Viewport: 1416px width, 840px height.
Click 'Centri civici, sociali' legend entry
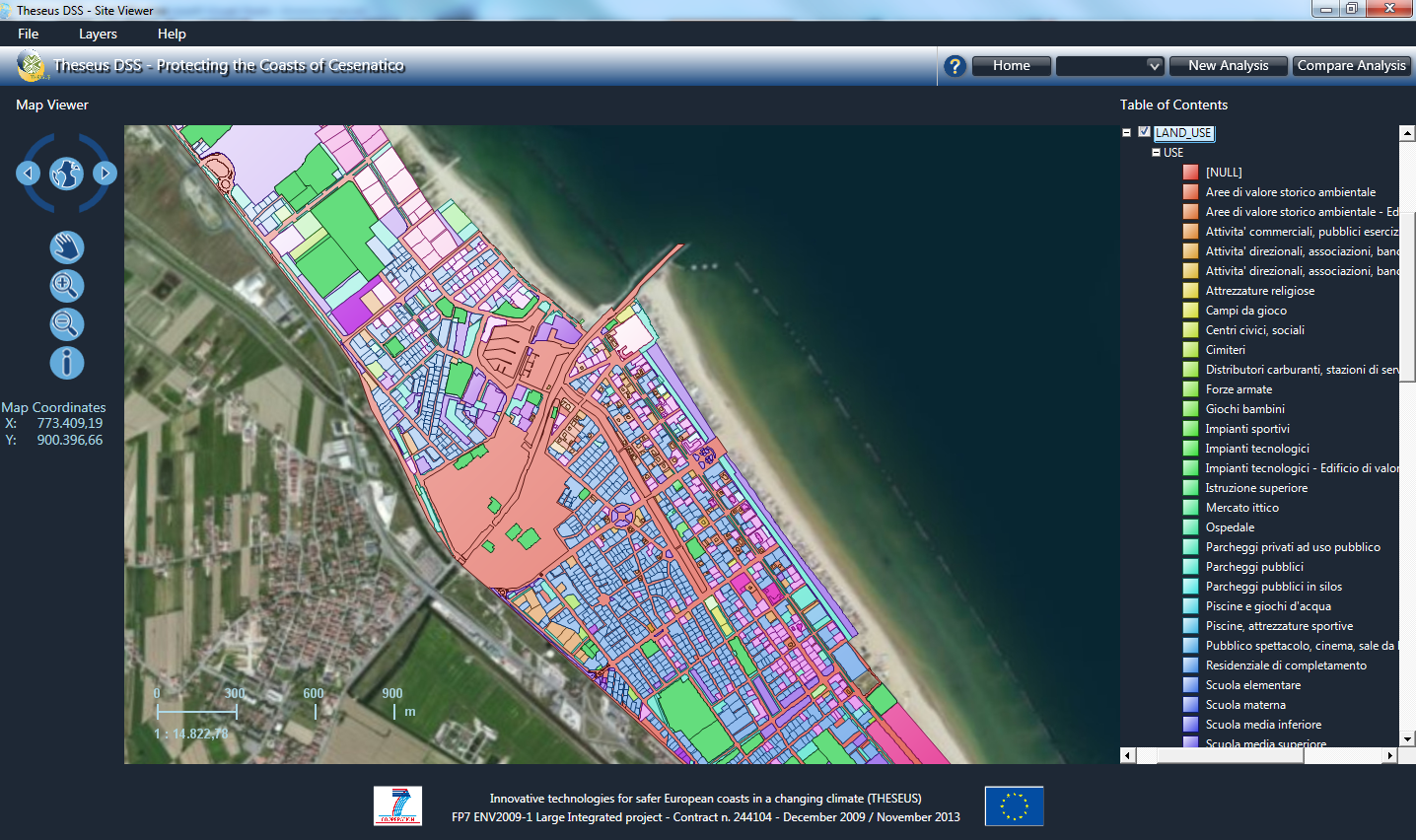pos(1254,330)
